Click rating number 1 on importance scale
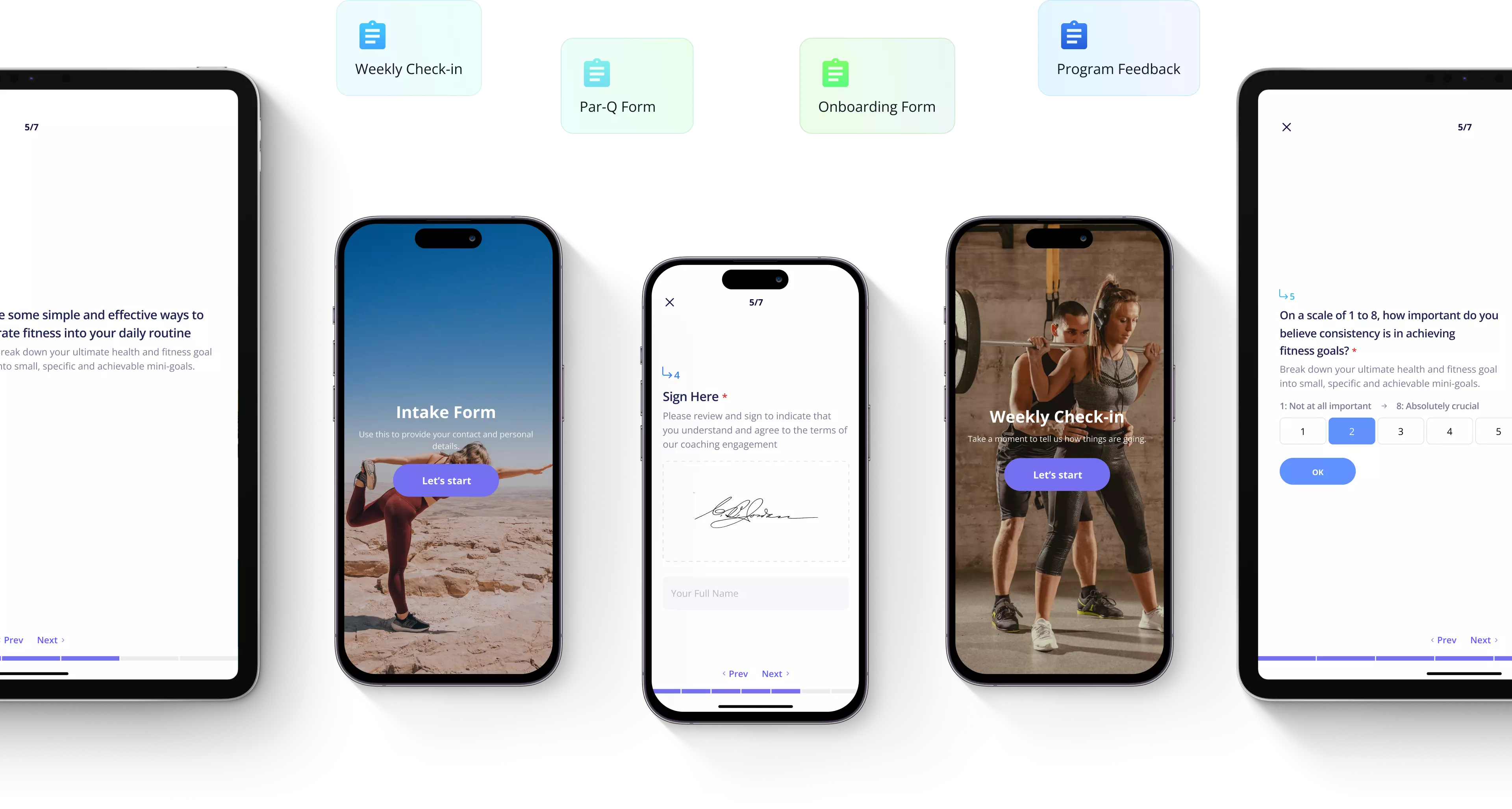 tap(1302, 431)
